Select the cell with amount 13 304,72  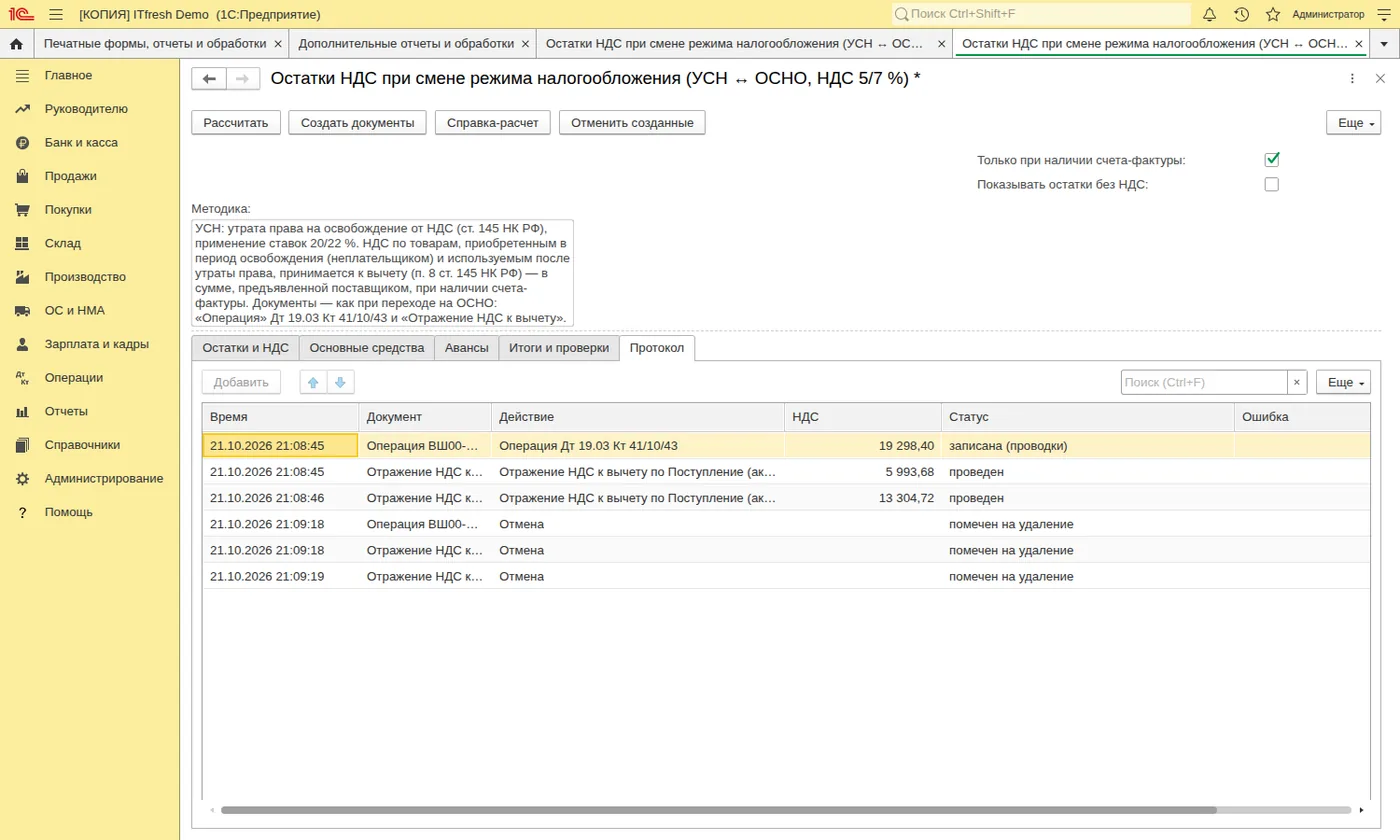[862, 498]
